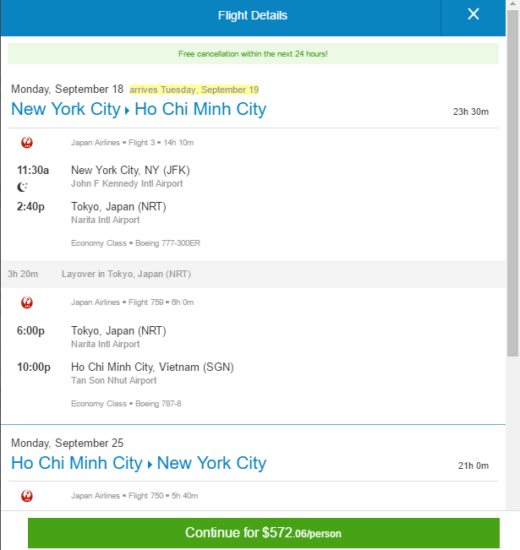Click Continue for $572.06/person button
This screenshot has height=550, width=520.
click(x=264, y=533)
